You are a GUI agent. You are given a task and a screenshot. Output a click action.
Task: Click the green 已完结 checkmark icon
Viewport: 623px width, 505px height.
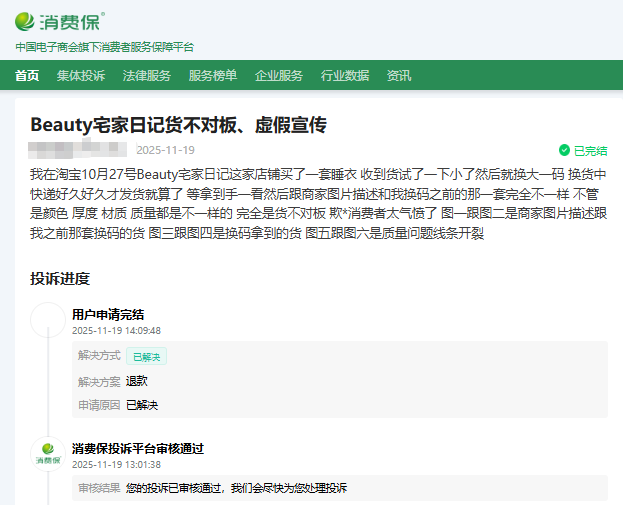565,151
